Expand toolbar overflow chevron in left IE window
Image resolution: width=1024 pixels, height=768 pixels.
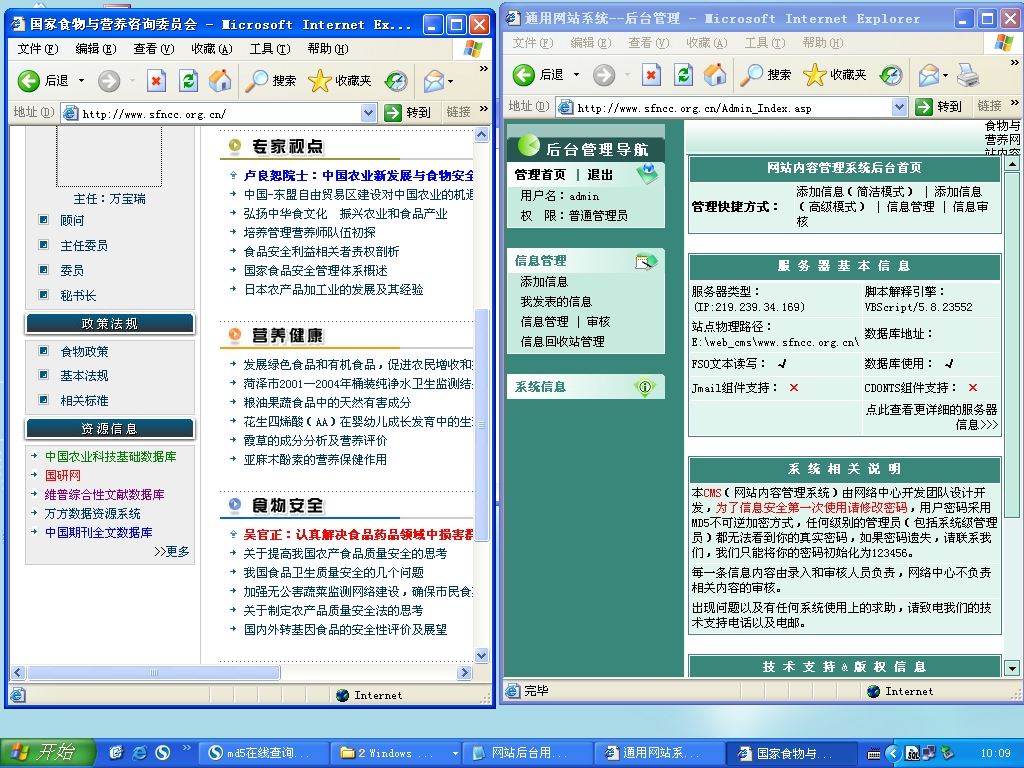point(483,69)
